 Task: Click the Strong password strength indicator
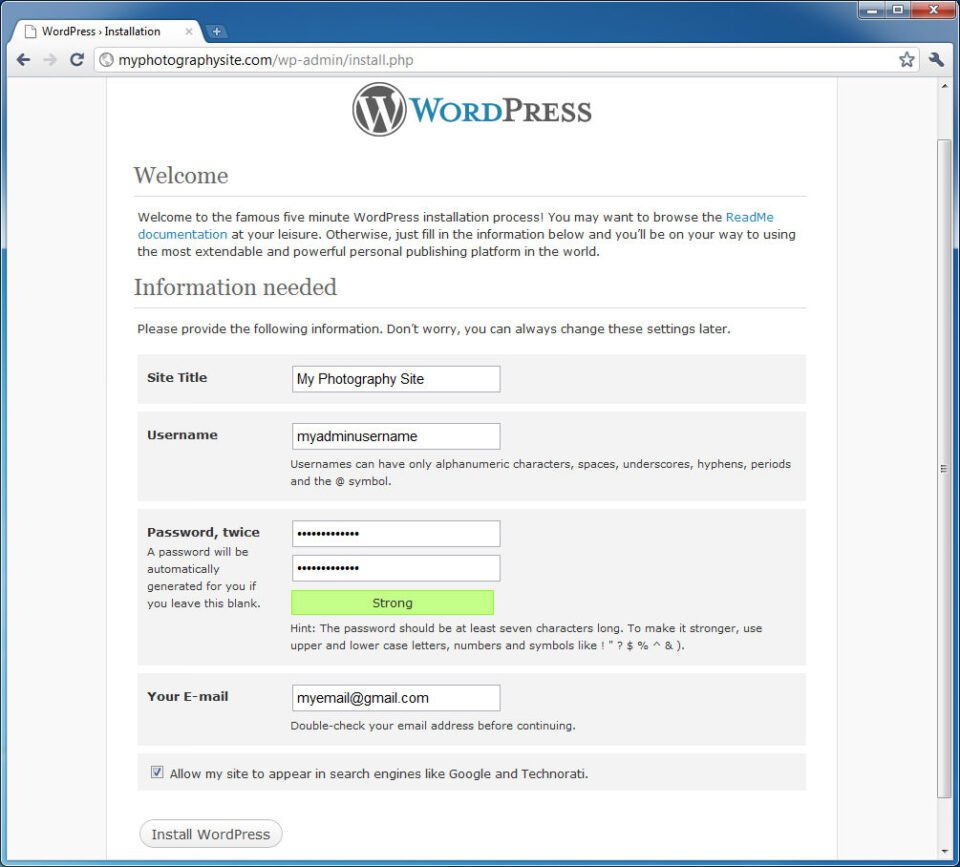[x=392, y=602]
